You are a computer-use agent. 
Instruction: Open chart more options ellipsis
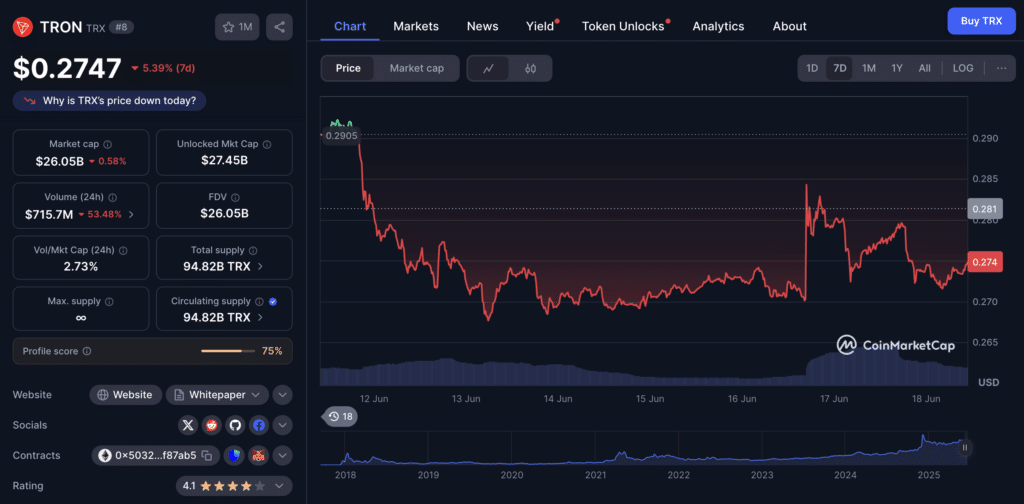(x=1001, y=68)
